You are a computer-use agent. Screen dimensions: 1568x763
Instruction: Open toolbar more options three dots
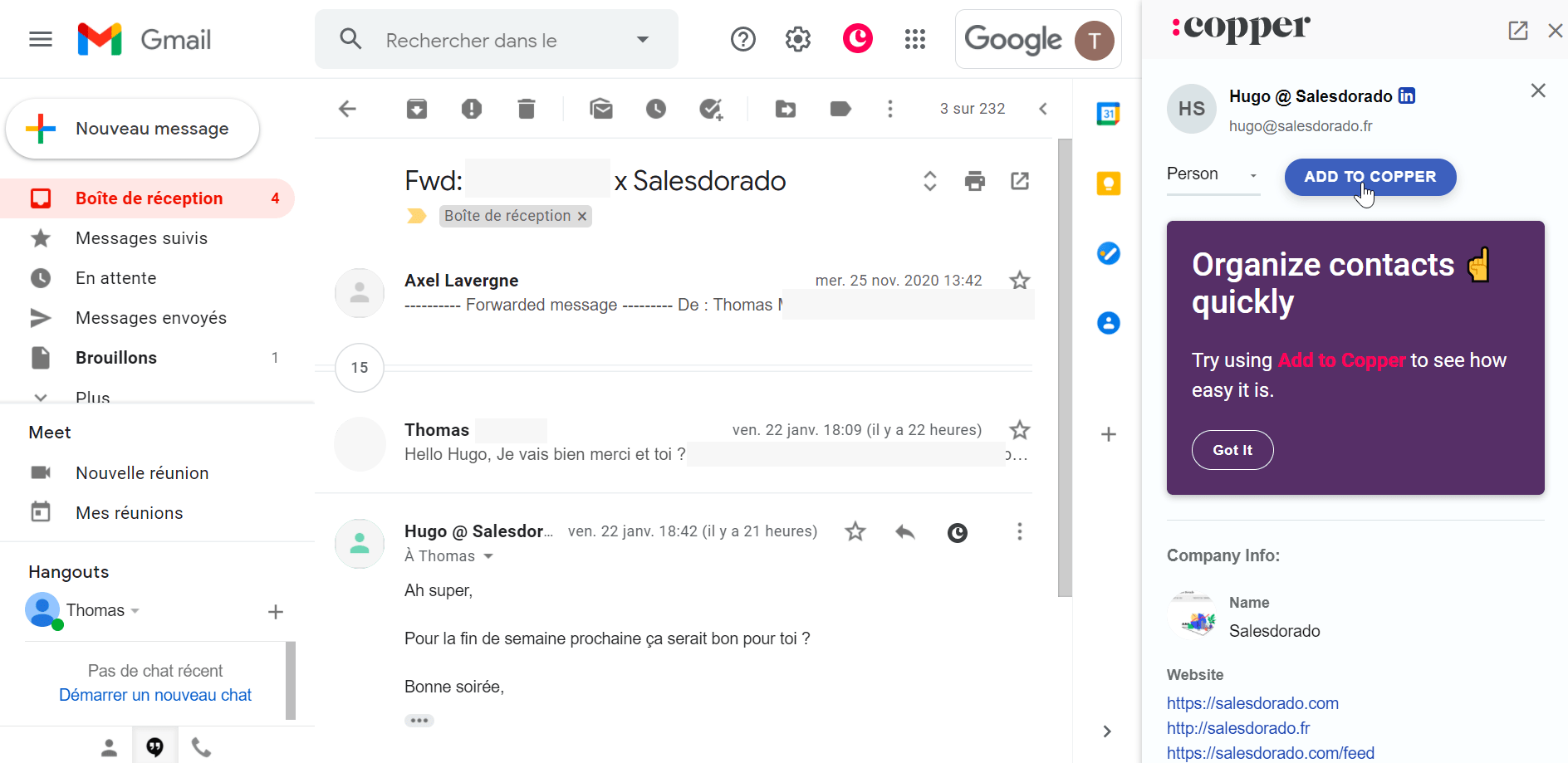[890, 109]
